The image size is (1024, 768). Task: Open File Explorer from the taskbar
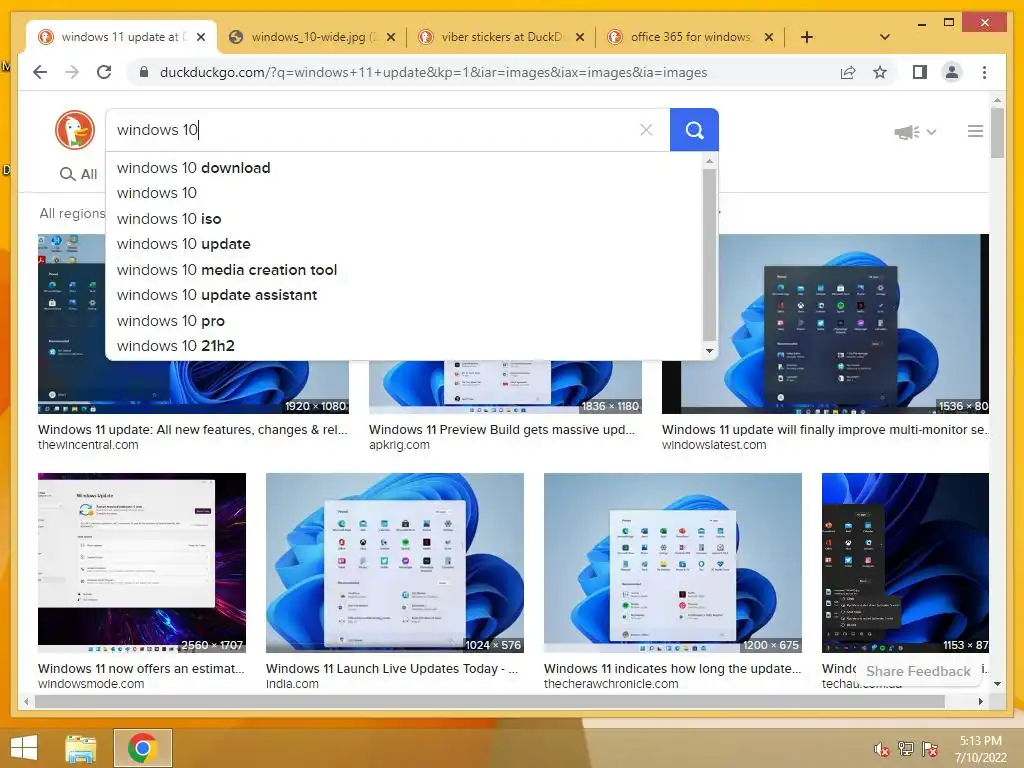pos(81,748)
